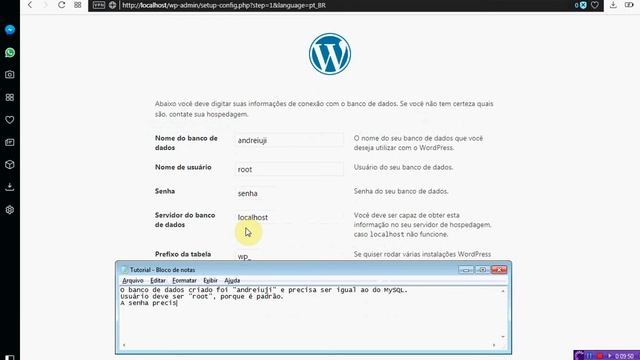Click the password field containing 'senha'
Viewport: 640px width, 360px height.
(289, 193)
